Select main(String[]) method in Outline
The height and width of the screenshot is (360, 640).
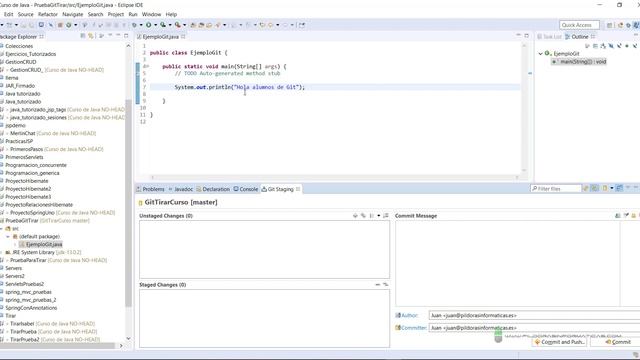(x=579, y=62)
